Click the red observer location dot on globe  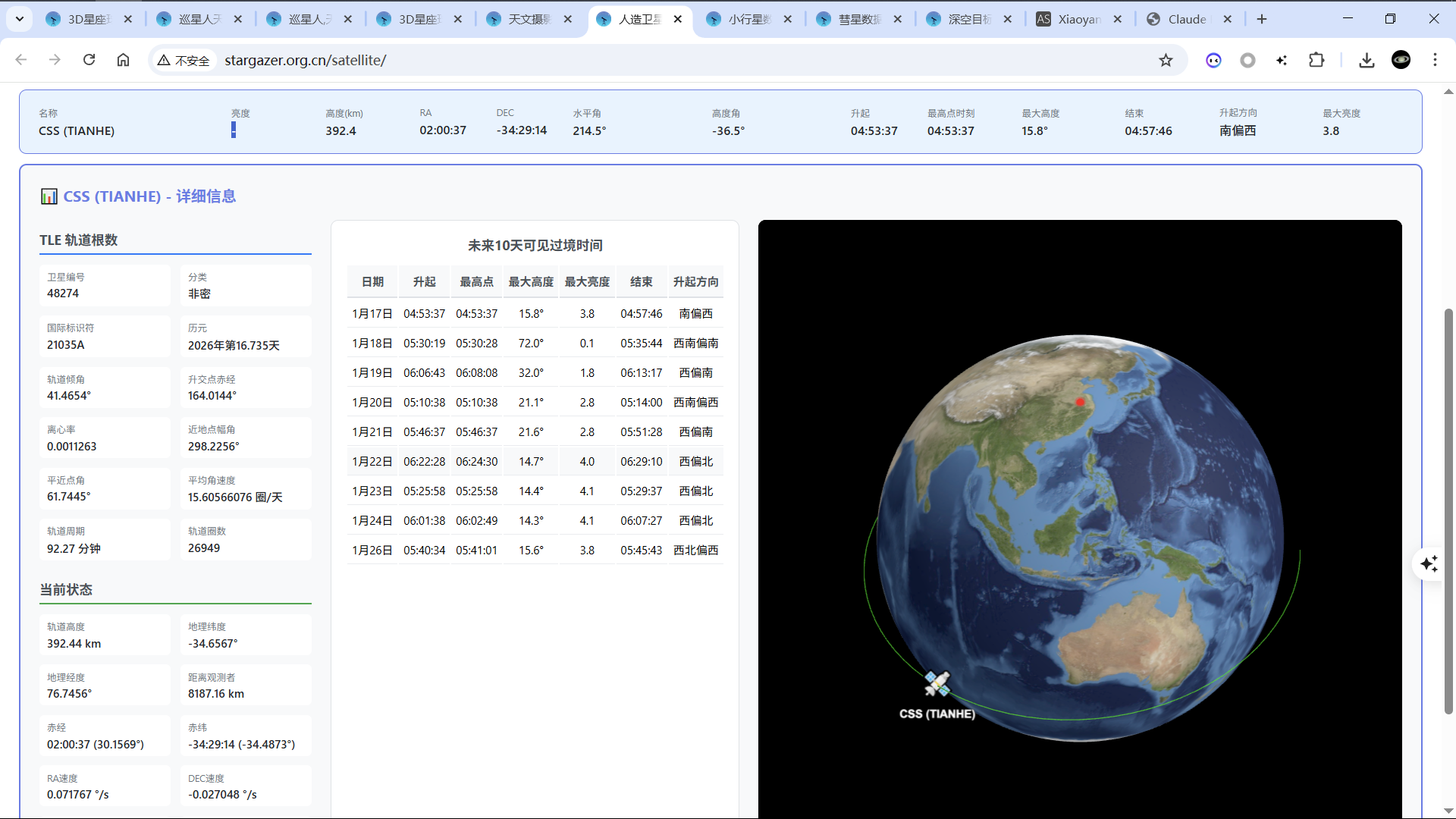[x=1080, y=402]
